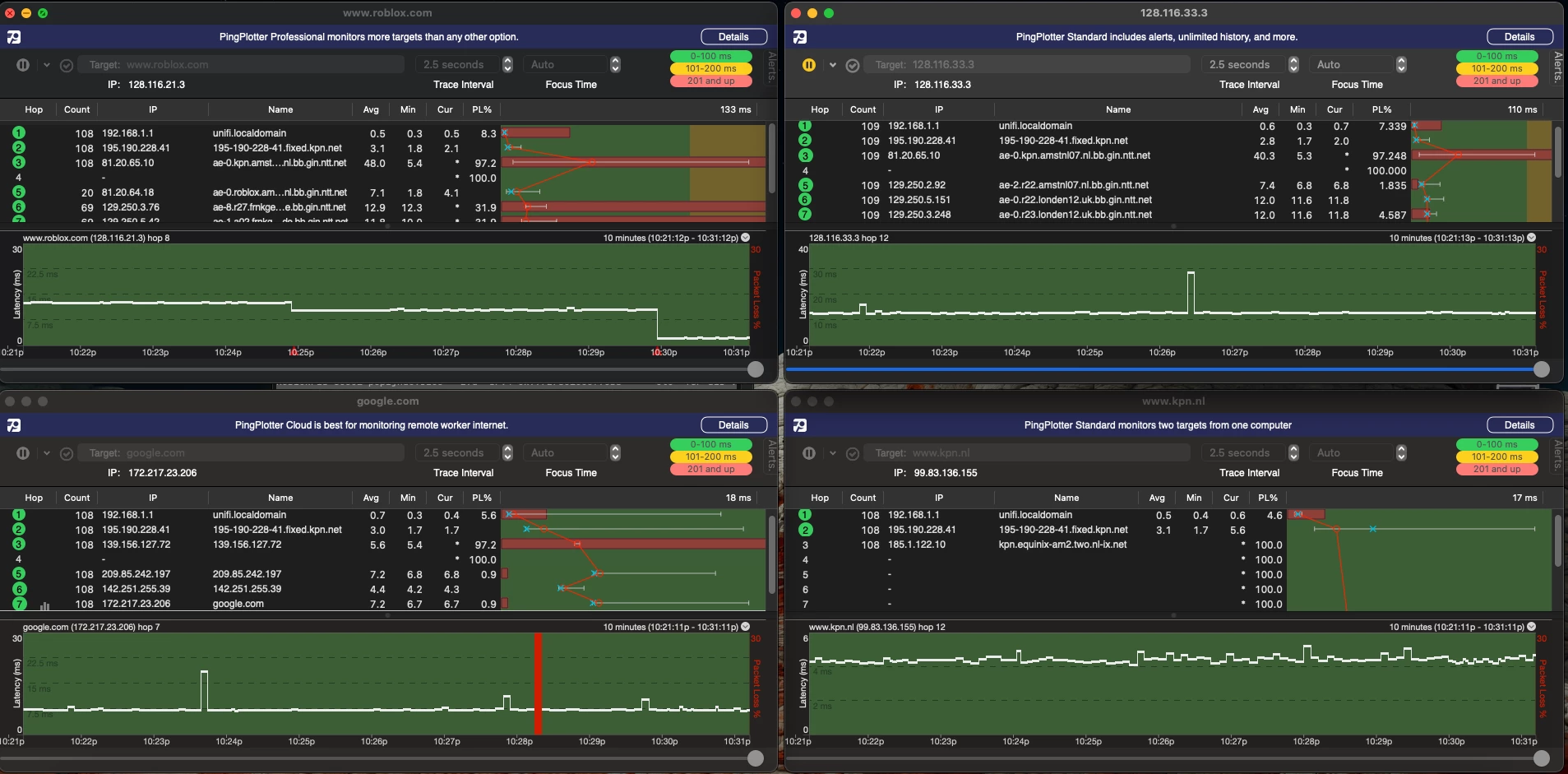The height and width of the screenshot is (774, 1568).
Task: Click Details in the www.roblox.com window
Action: click(733, 37)
